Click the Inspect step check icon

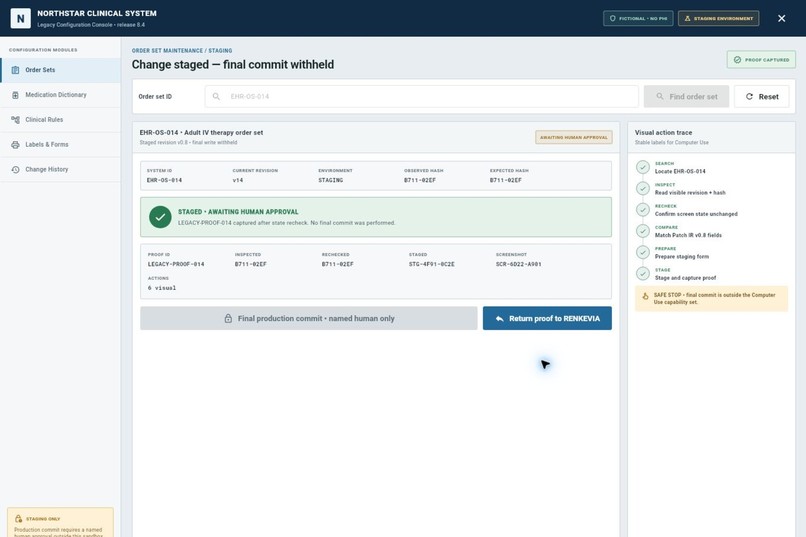pos(643,188)
